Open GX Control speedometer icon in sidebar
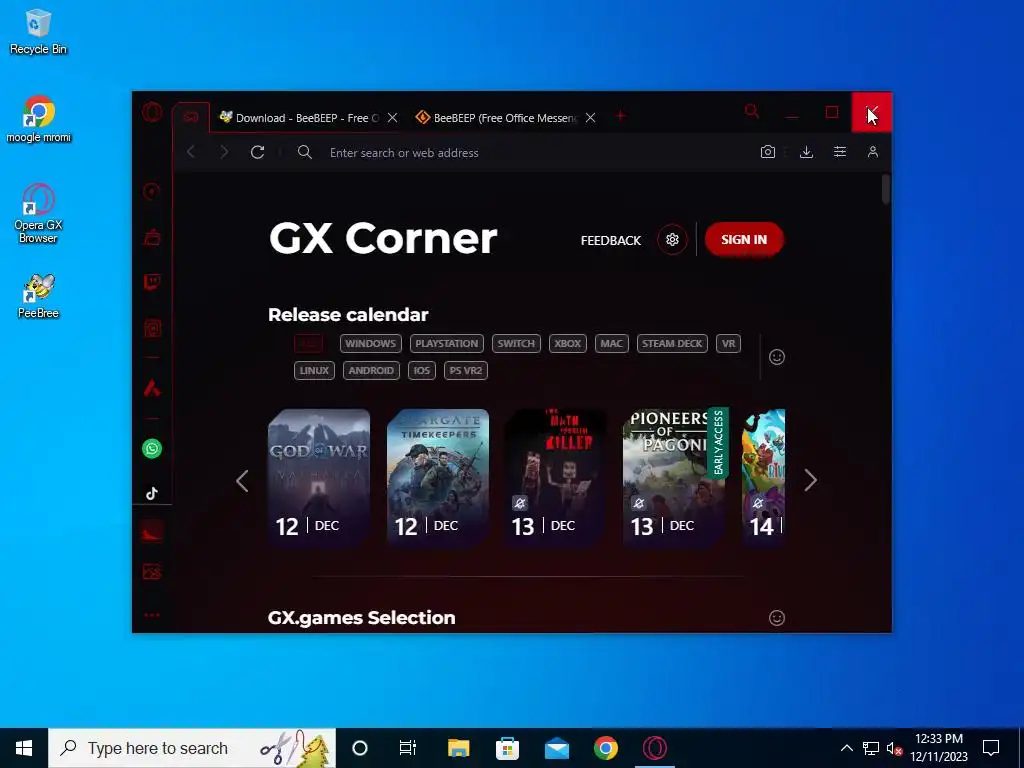Viewport: 1024px width, 768px height. tap(152, 191)
